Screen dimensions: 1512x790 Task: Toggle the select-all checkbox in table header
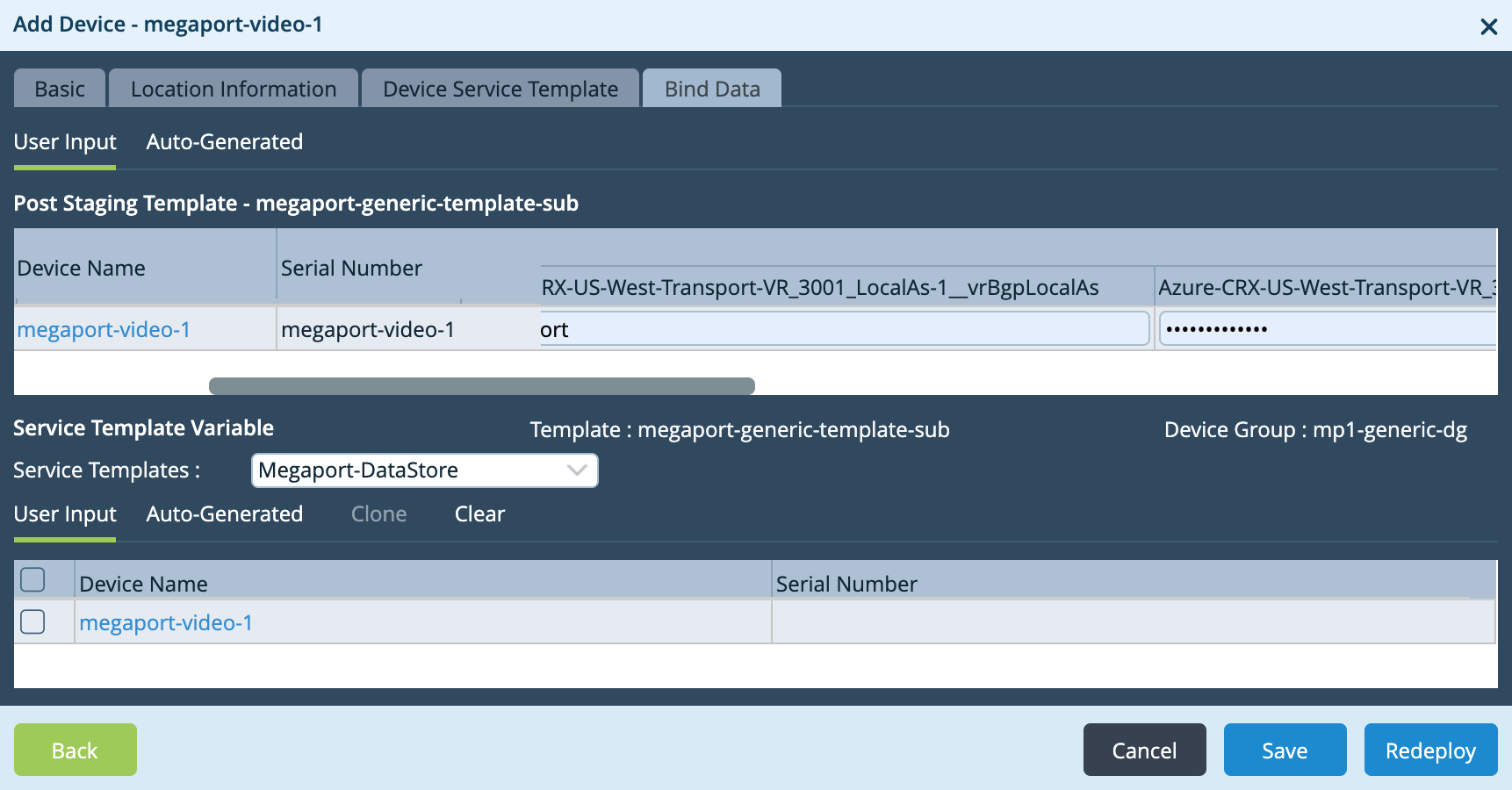click(x=32, y=579)
